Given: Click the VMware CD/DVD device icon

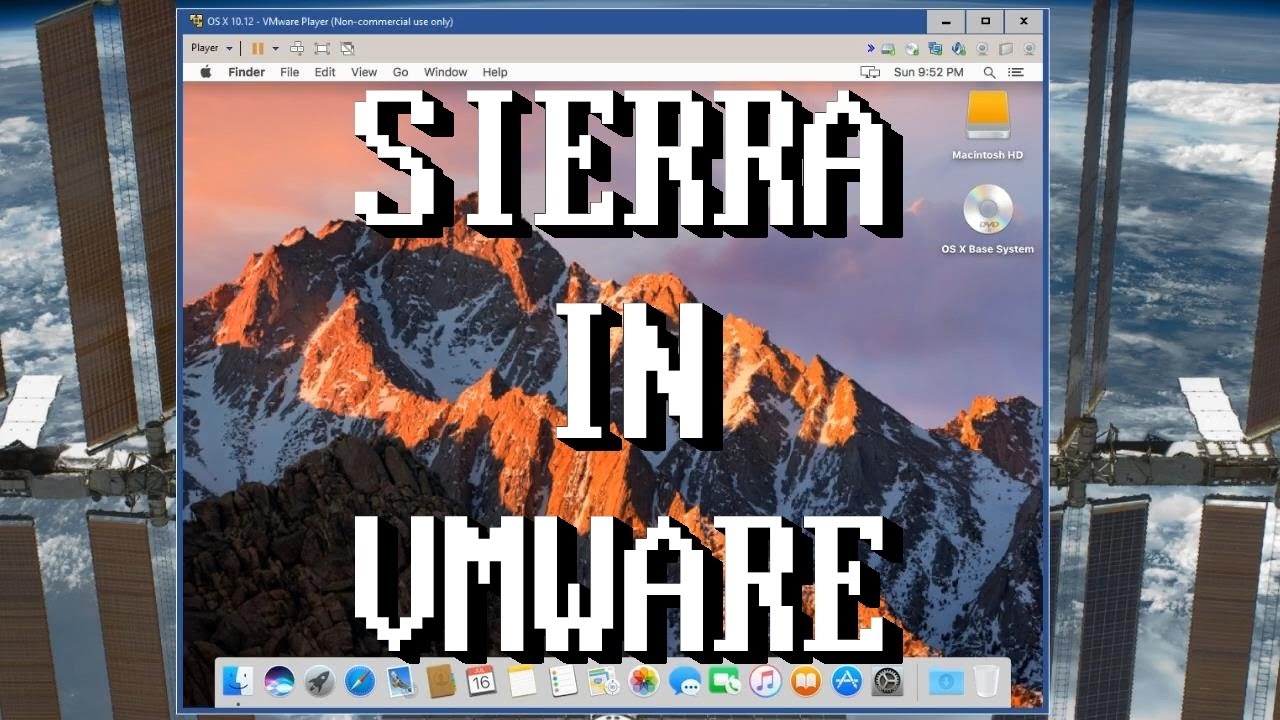Looking at the screenshot, I should 912,48.
